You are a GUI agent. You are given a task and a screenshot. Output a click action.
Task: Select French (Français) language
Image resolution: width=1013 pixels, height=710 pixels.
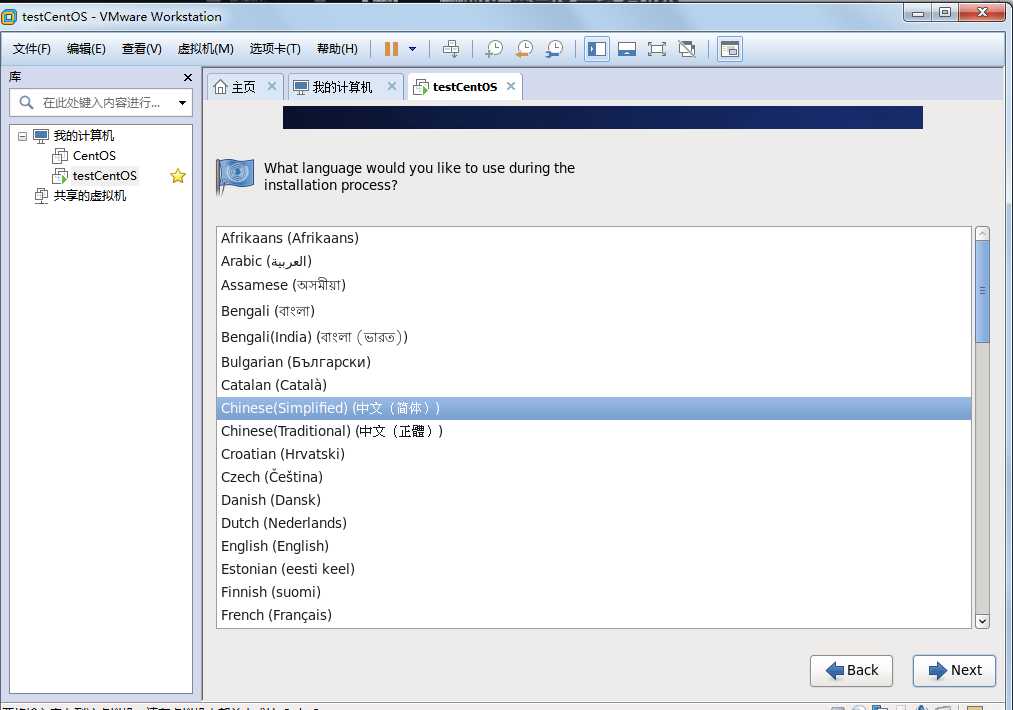click(594, 615)
